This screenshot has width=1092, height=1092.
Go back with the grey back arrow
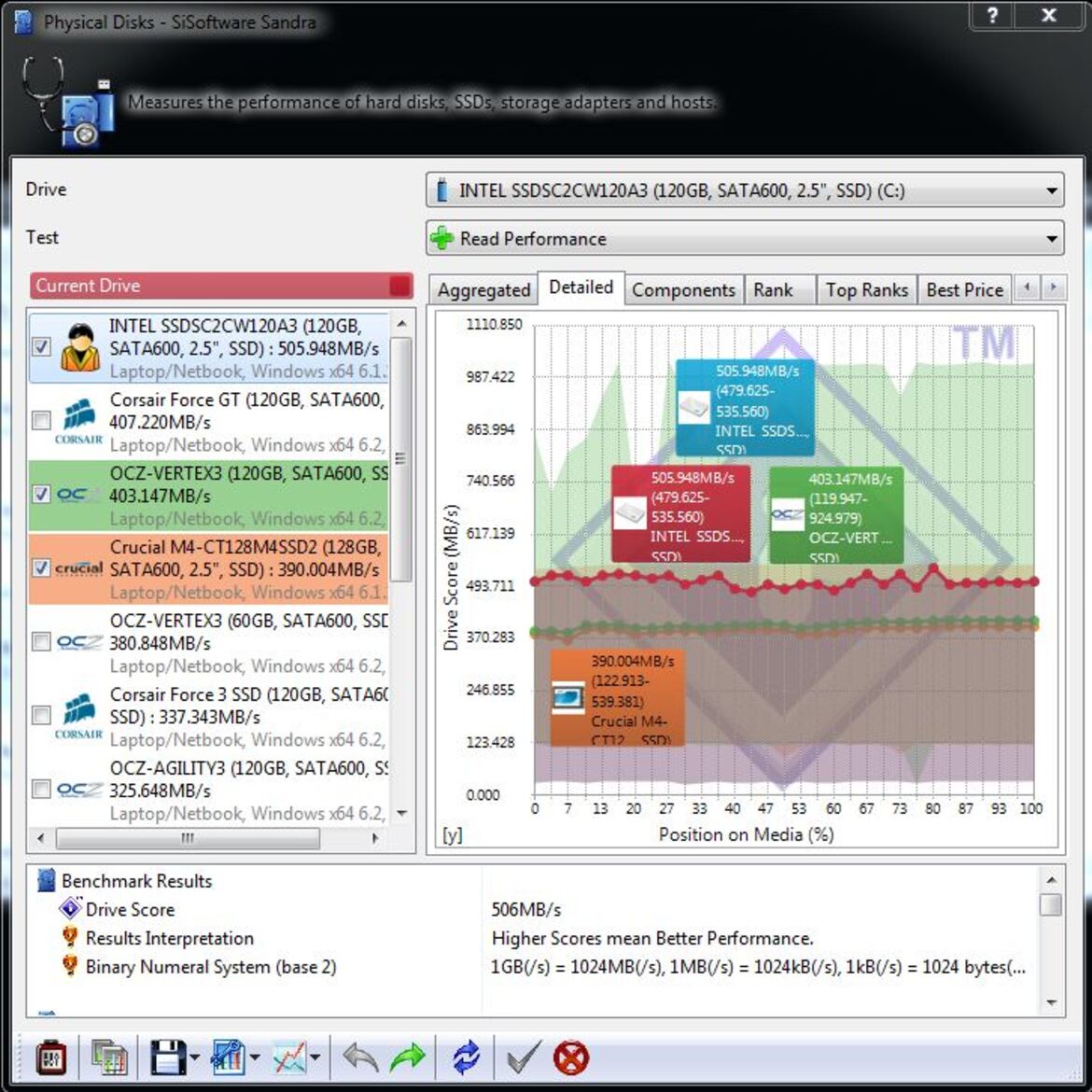360,1057
